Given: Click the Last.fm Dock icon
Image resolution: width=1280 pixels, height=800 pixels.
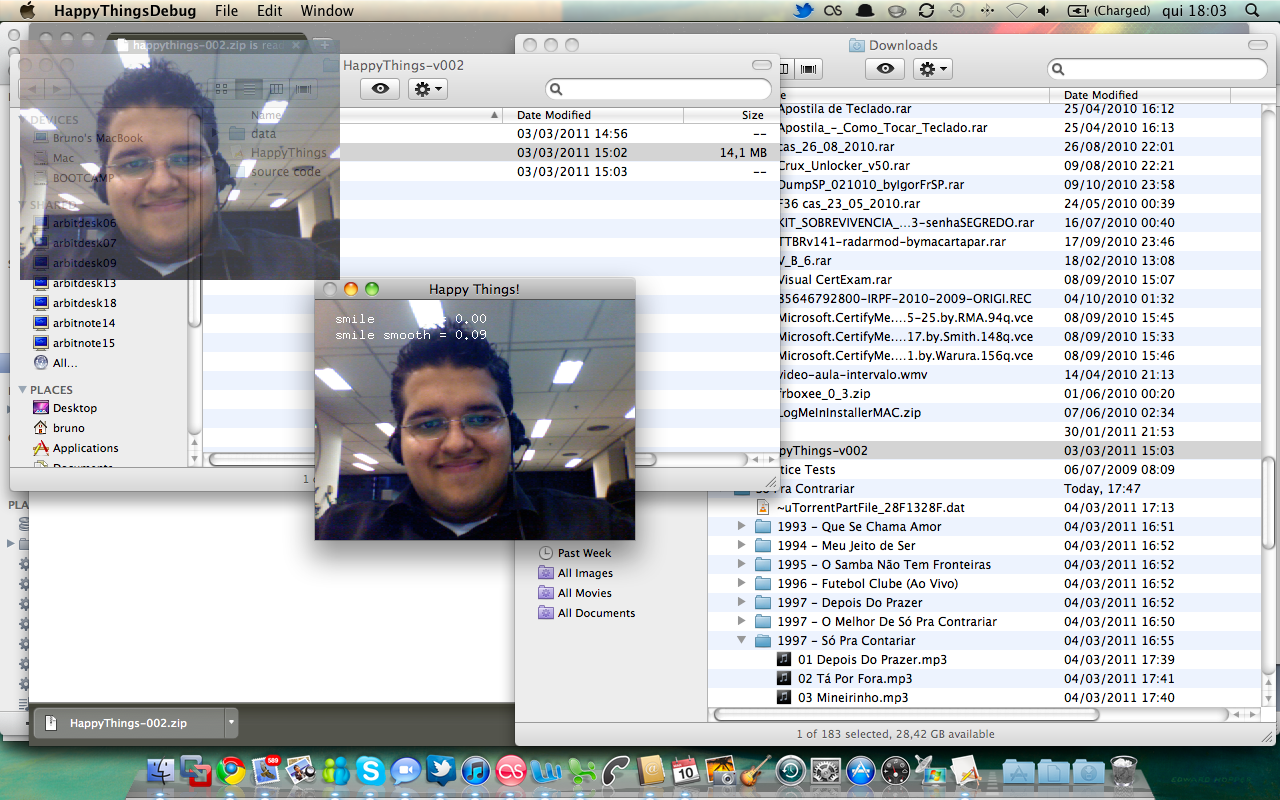Looking at the screenshot, I should (x=511, y=770).
